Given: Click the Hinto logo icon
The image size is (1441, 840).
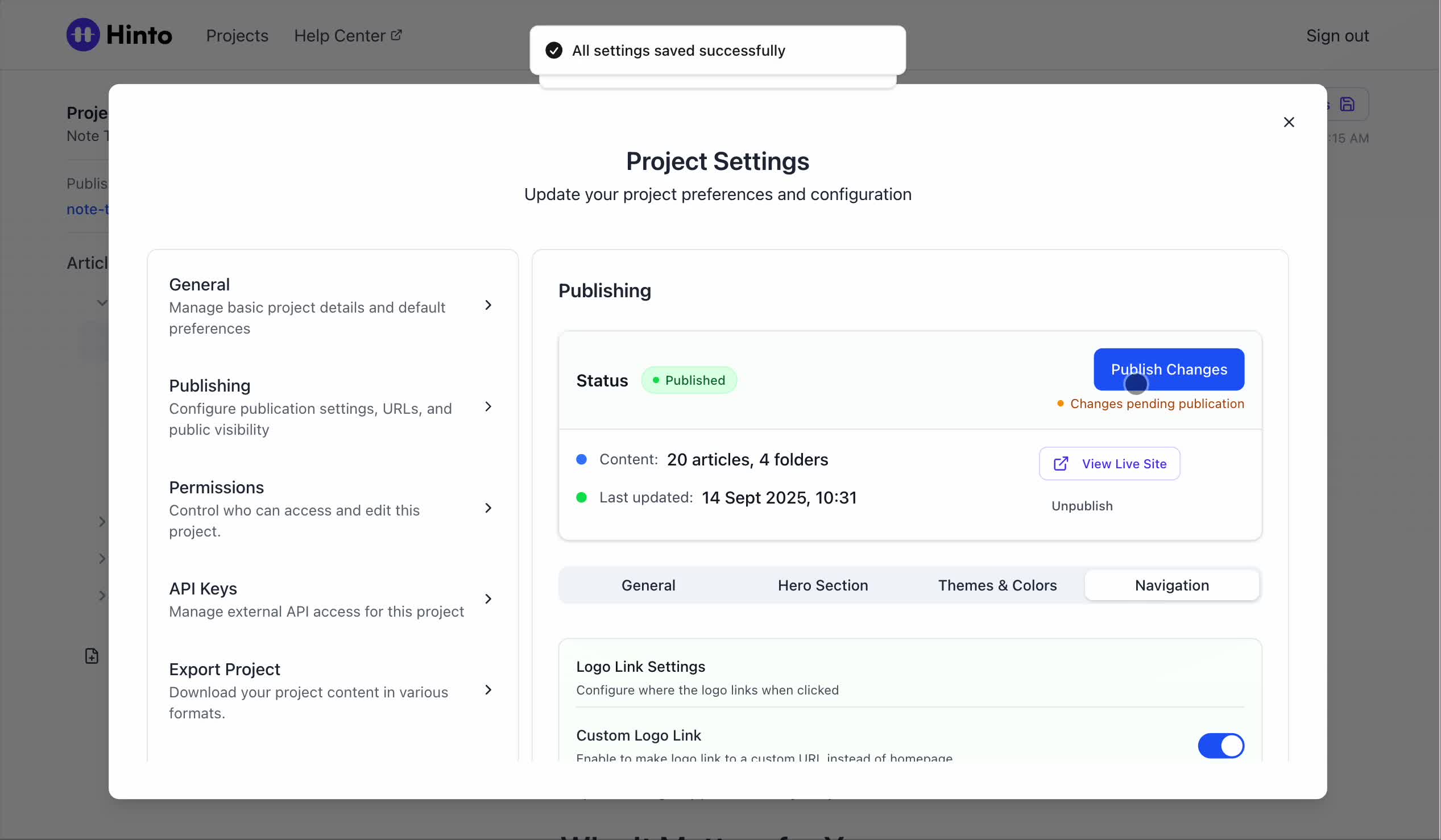Looking at the screenshot, I should (x=83, y=35).
